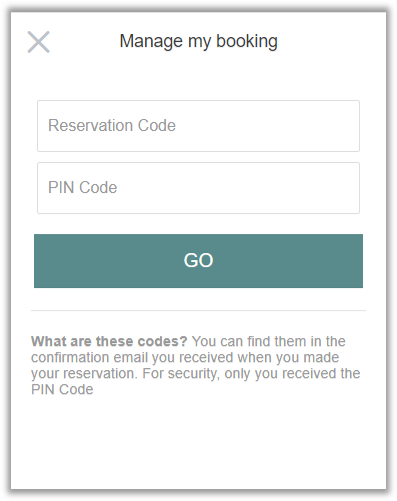Place the cursor in the PIN Code field
This screenshot has width=397, height=501.
(198, 188)
